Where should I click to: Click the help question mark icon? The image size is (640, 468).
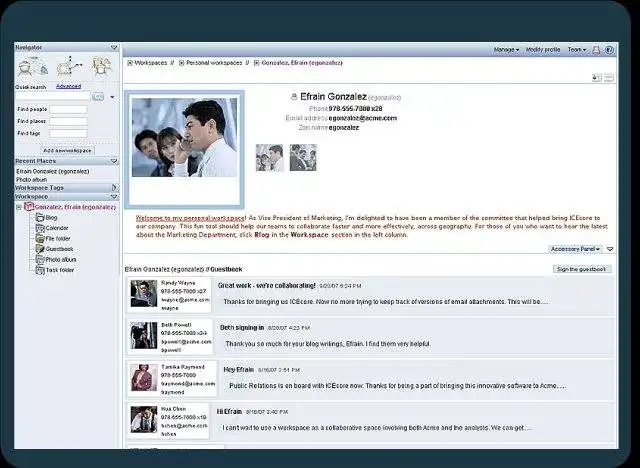(609, 50)
